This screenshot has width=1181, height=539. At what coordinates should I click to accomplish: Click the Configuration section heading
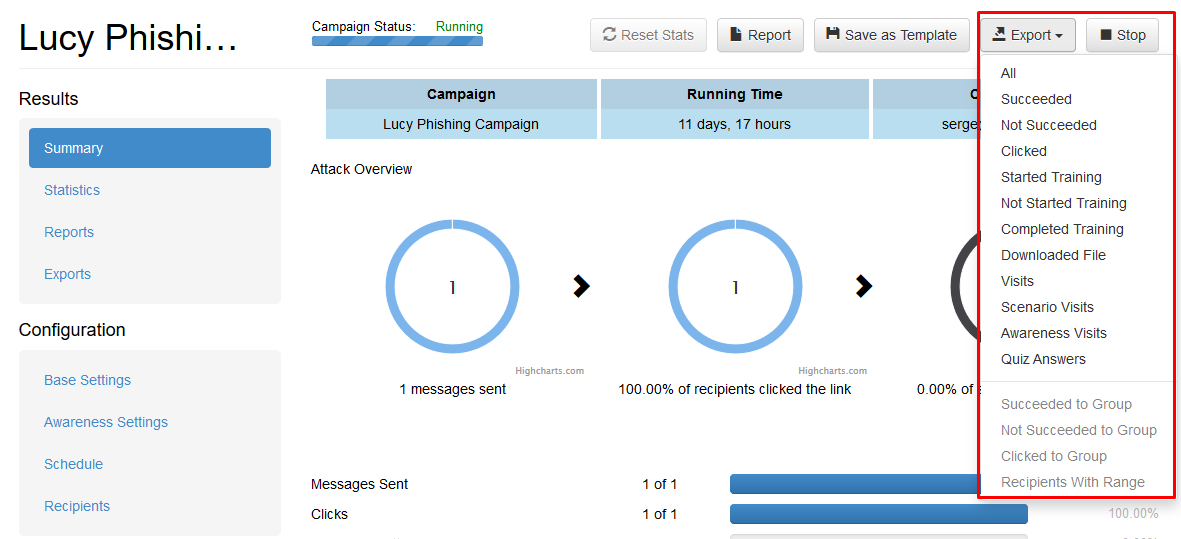[x=72, y=330]
